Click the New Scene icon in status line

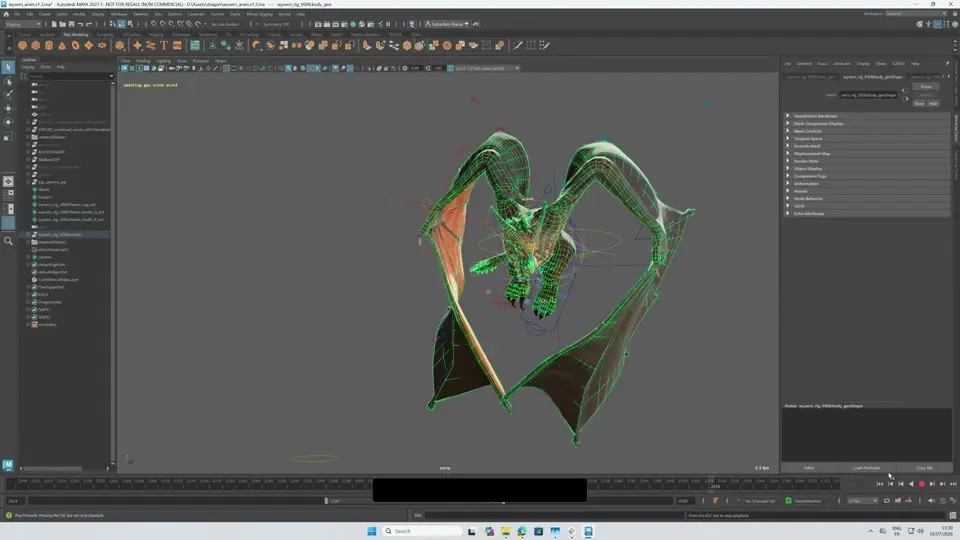tap(54, 24)
